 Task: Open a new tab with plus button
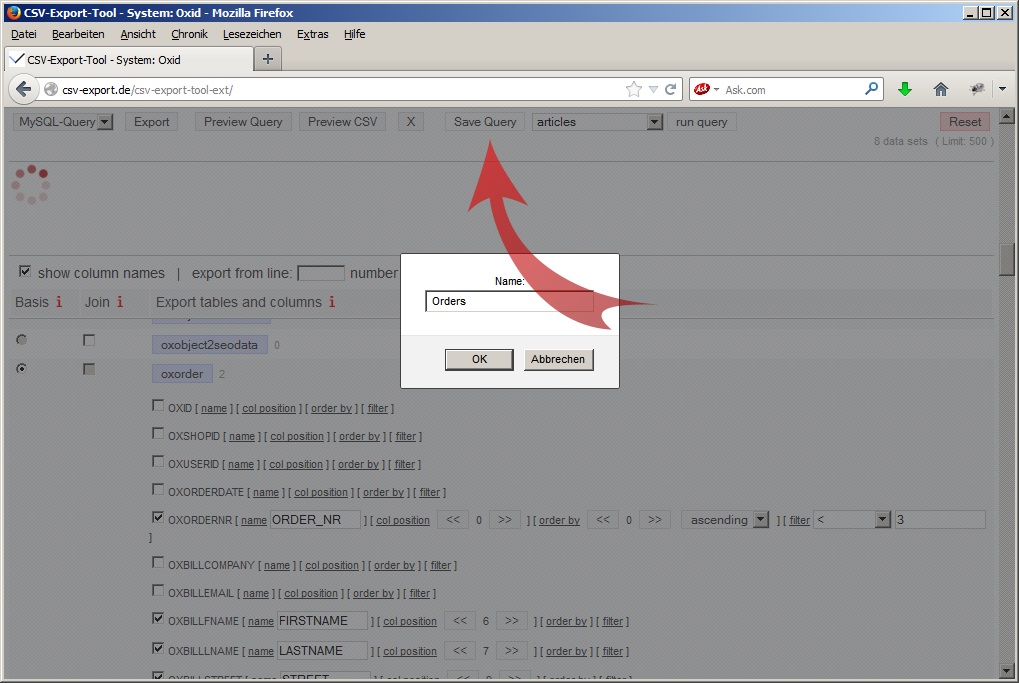(x=268, y=59)
